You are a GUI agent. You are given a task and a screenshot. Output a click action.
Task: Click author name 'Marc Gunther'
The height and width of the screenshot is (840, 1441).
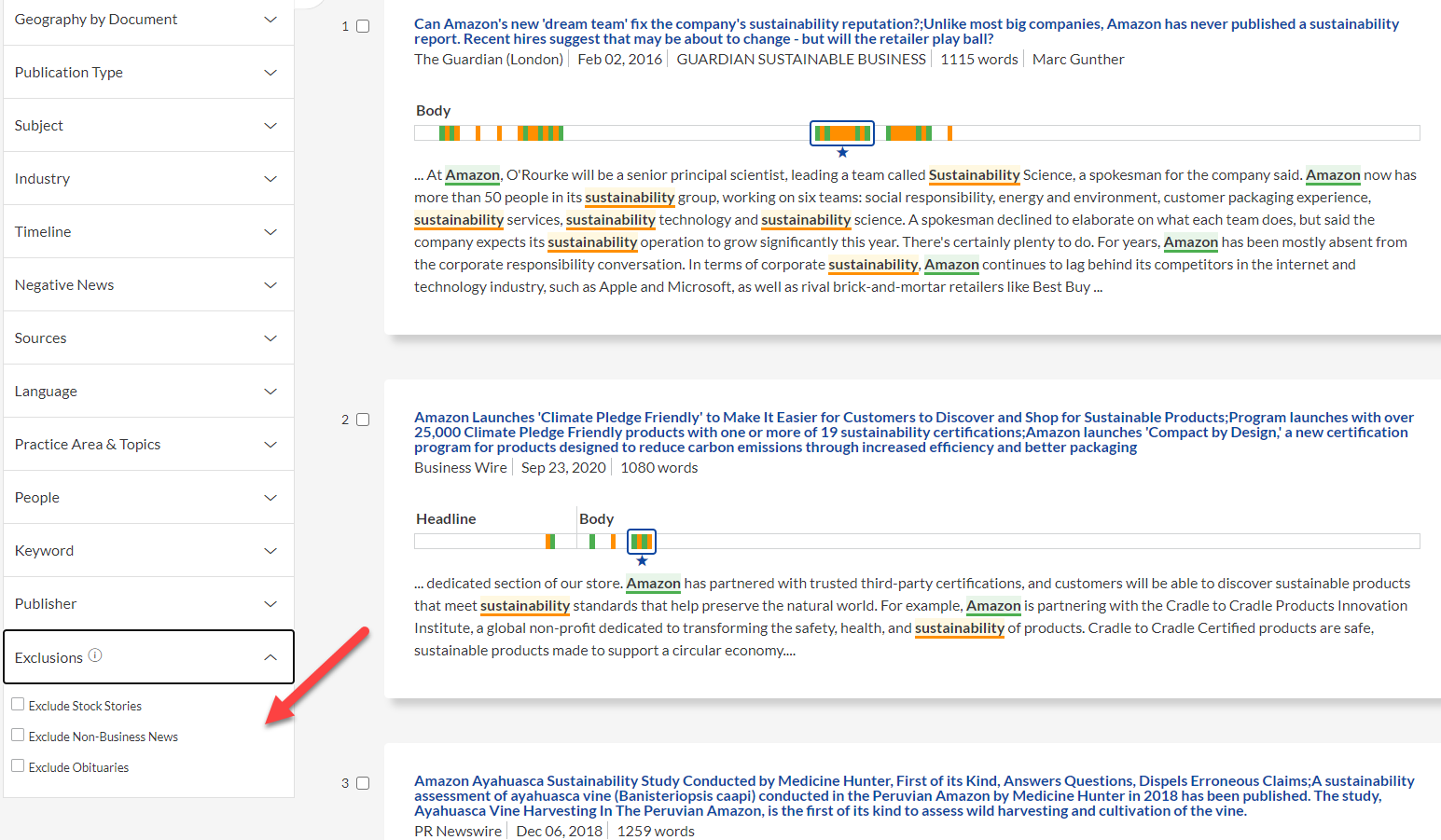1078,59
